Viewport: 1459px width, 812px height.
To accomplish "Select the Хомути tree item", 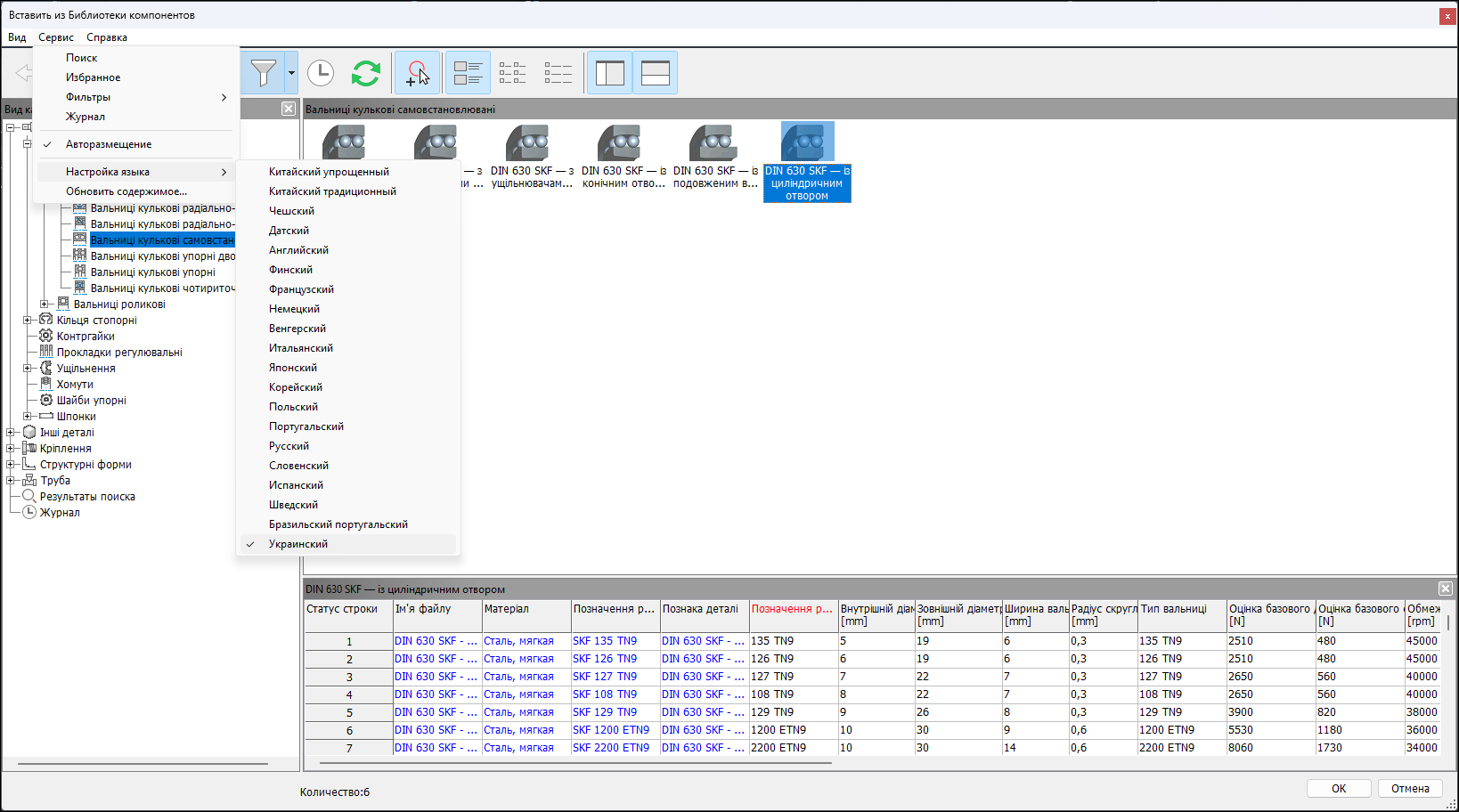I will [75, 385].
